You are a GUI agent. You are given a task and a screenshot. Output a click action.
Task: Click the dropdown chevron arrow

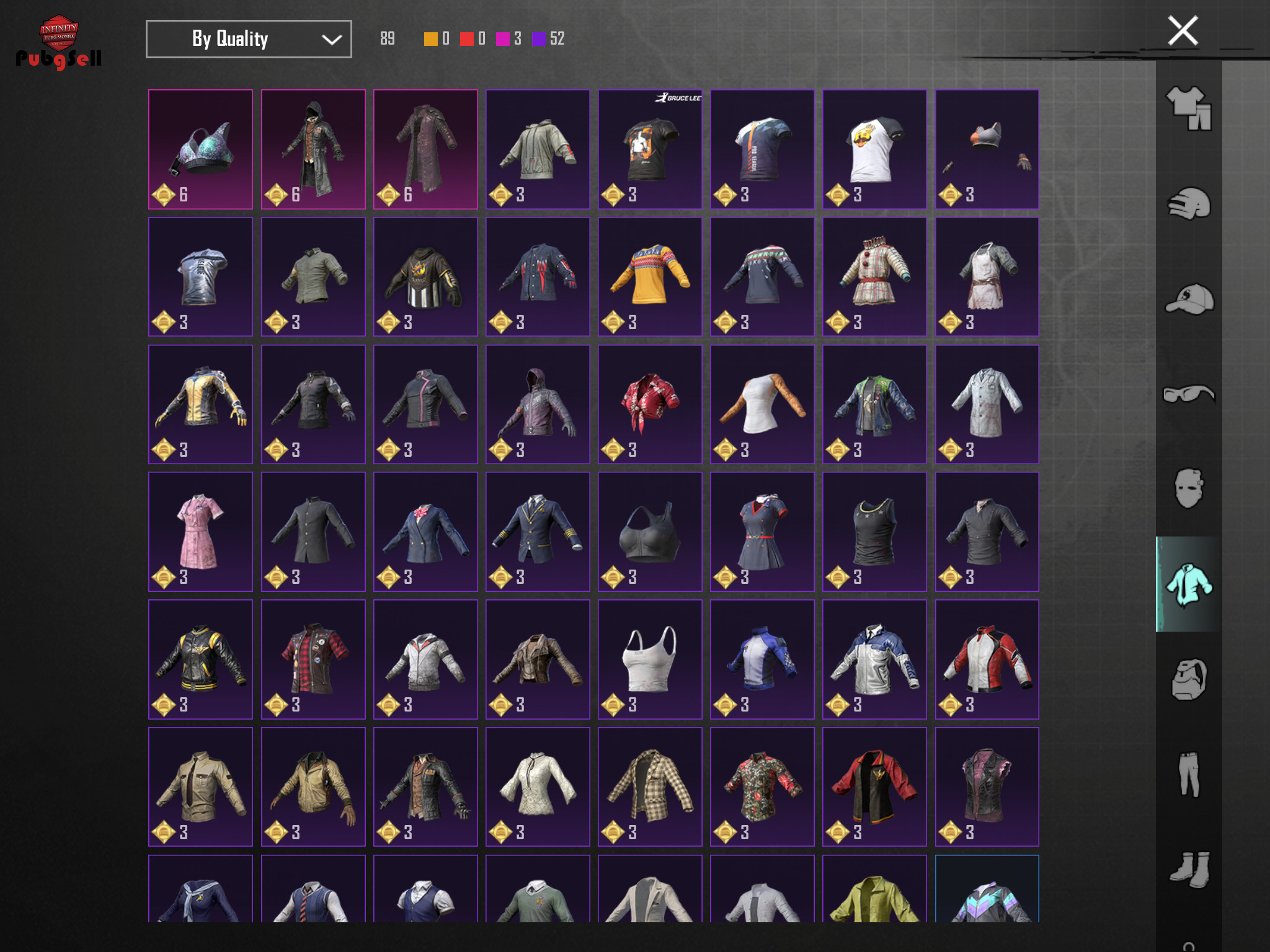[x=332, y=40]
